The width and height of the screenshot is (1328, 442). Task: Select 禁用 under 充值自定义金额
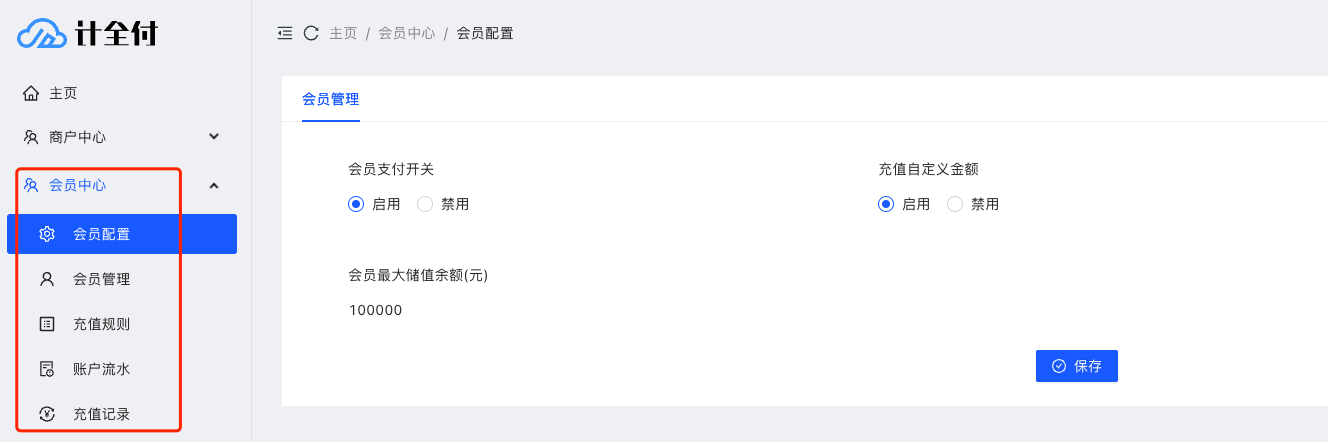[973, 204]
